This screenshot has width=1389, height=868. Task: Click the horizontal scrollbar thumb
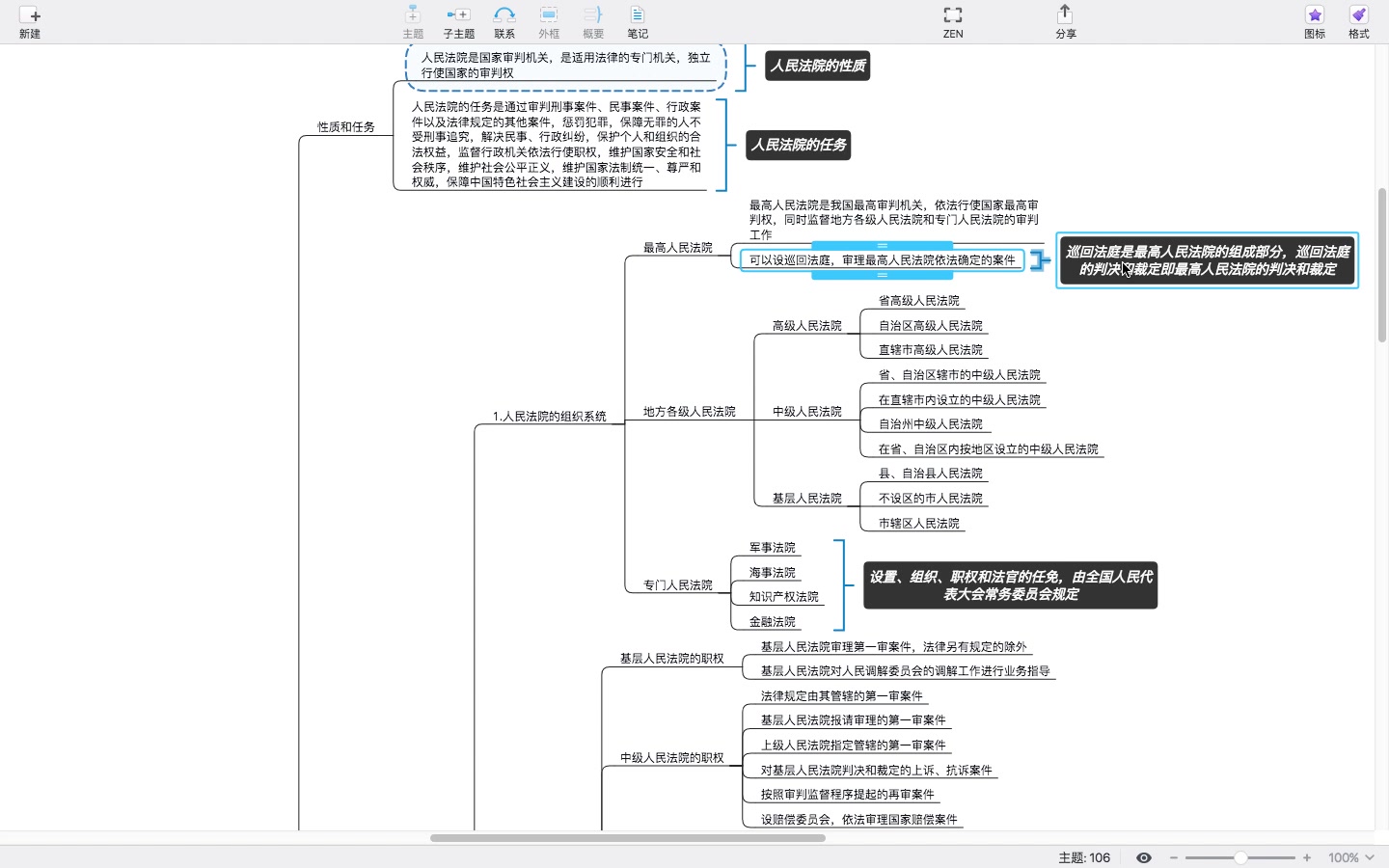pyautogui.click(x=628, y=838)
